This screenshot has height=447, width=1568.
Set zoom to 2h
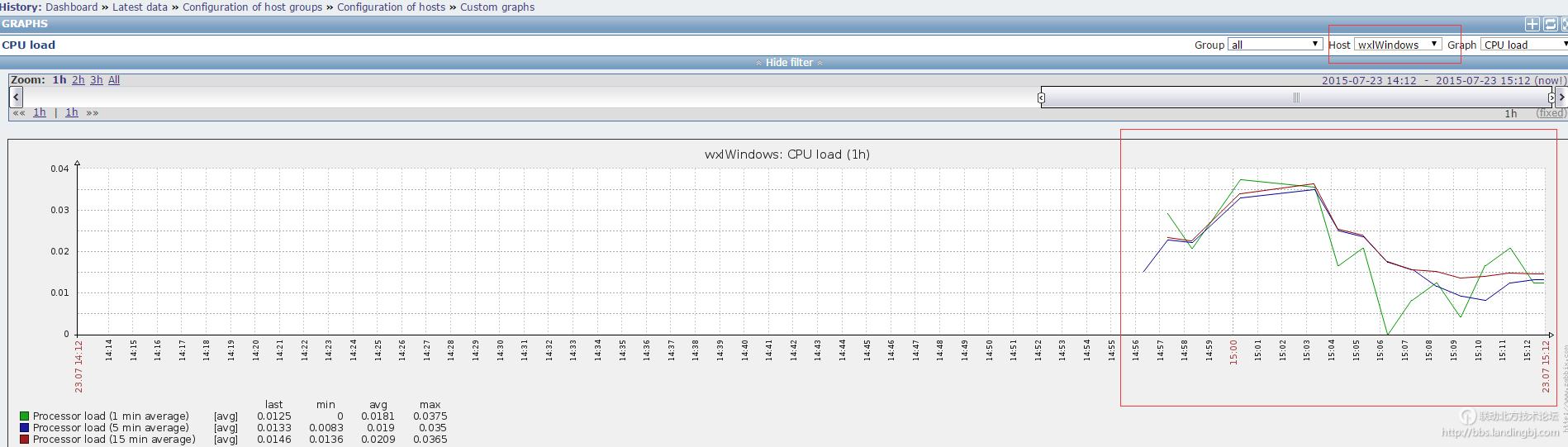coord(78,80)
